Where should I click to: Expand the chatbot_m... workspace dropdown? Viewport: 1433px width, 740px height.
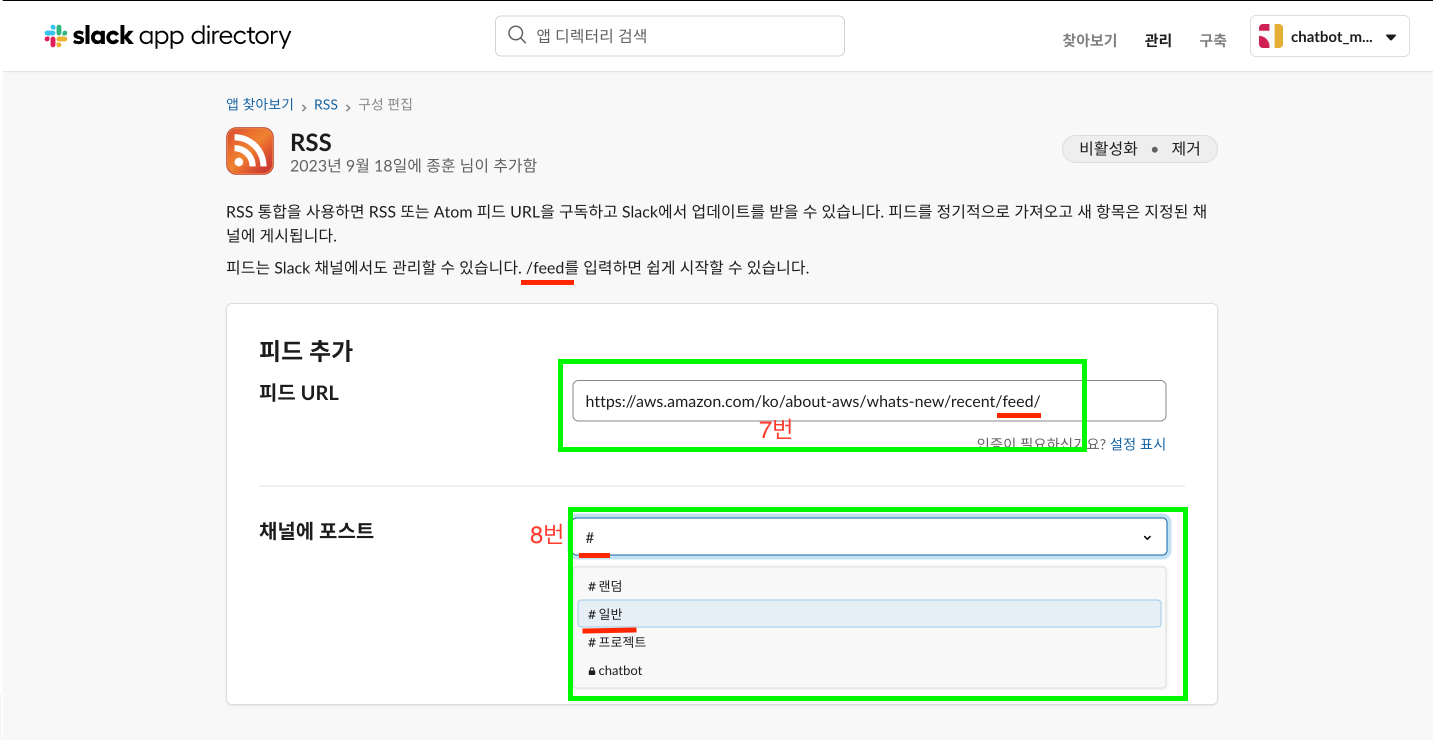point(1329,36)
